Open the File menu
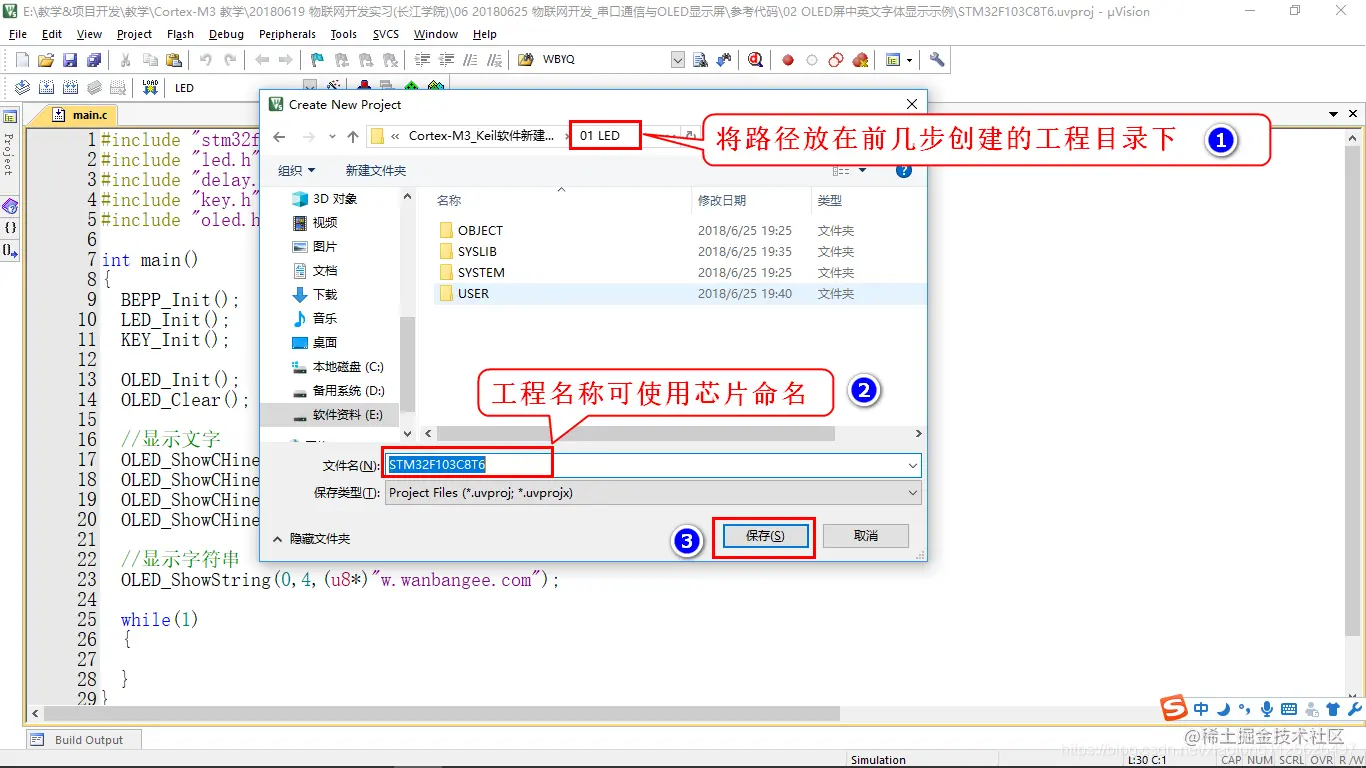 [x=17, y=34]
